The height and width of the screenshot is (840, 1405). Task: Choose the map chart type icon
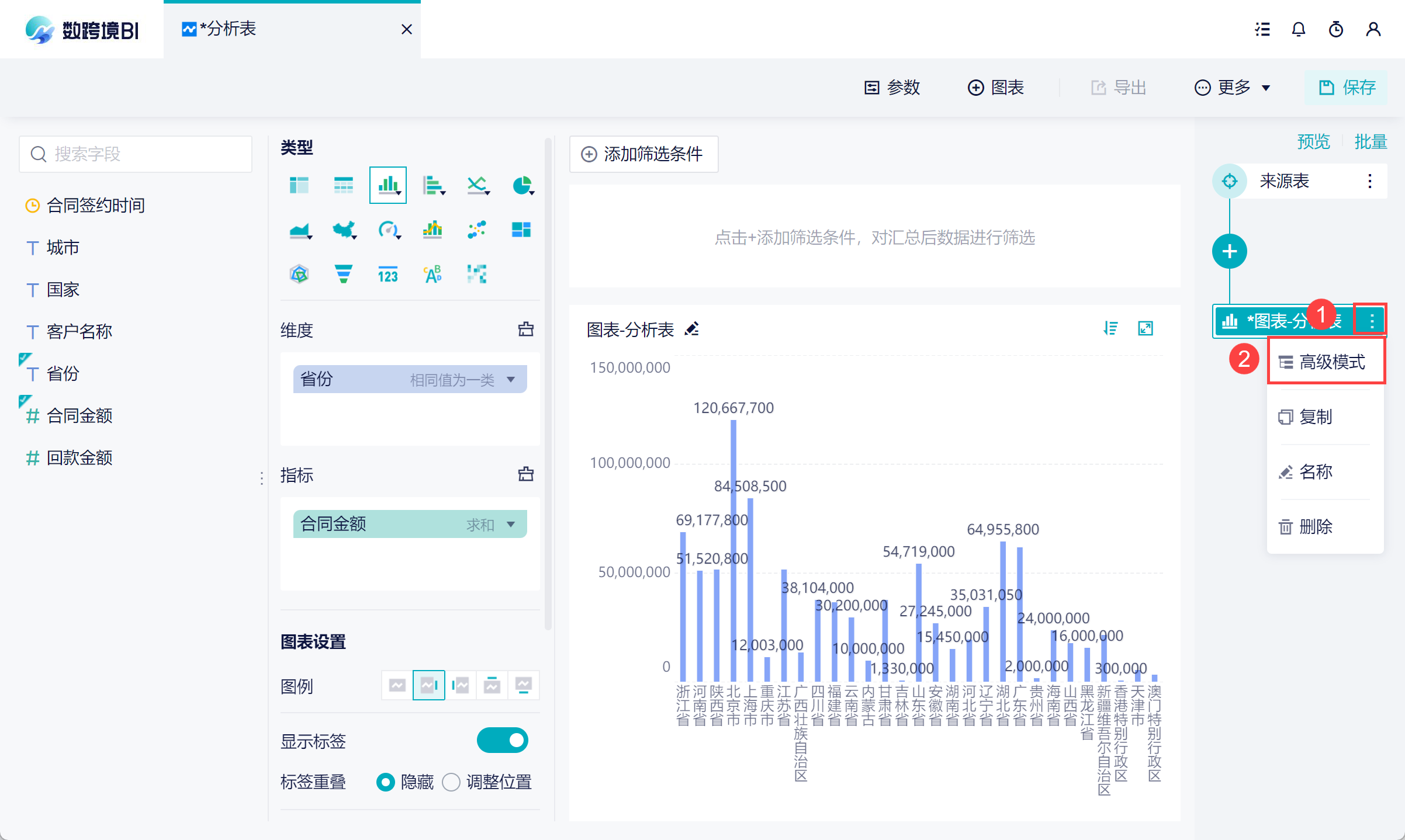pyautogui.click(x=344, y=230)
